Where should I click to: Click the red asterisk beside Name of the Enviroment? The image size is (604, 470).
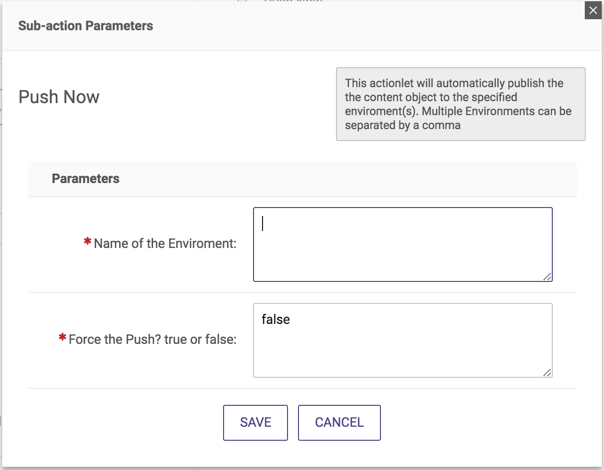coord(88,242)
